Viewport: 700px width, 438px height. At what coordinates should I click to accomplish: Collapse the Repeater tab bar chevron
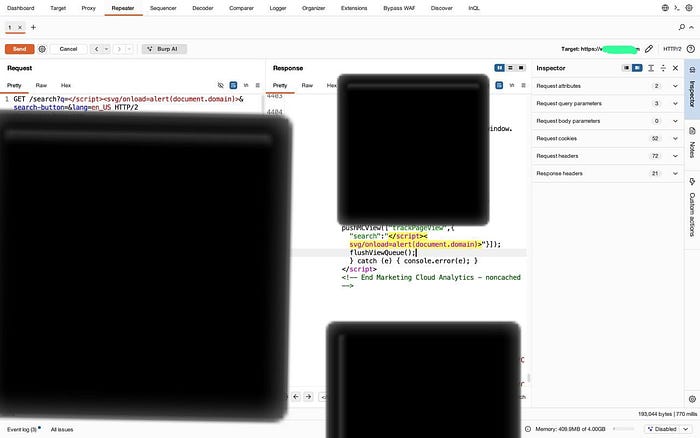[692, 27]
